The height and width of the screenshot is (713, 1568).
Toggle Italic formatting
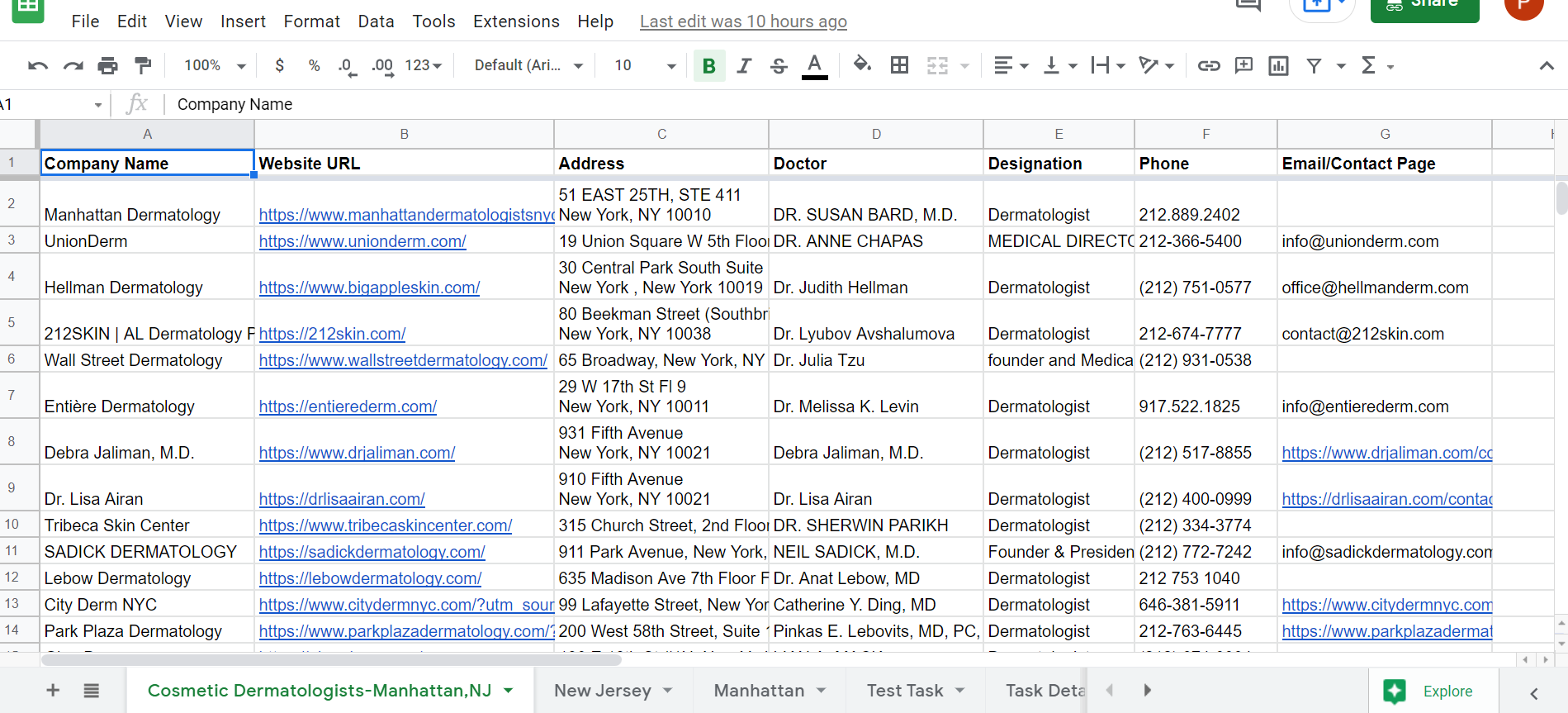pyautogui.click(x=744, y=65)
